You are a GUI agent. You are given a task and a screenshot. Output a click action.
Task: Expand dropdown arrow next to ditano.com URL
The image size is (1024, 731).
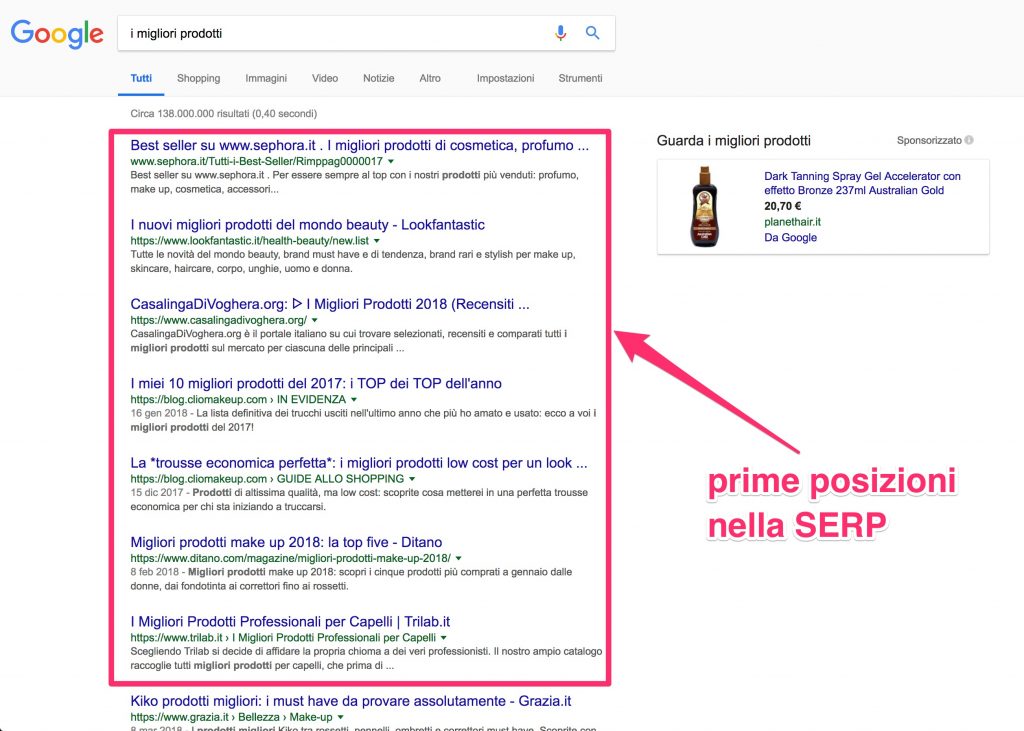(458, 558)
